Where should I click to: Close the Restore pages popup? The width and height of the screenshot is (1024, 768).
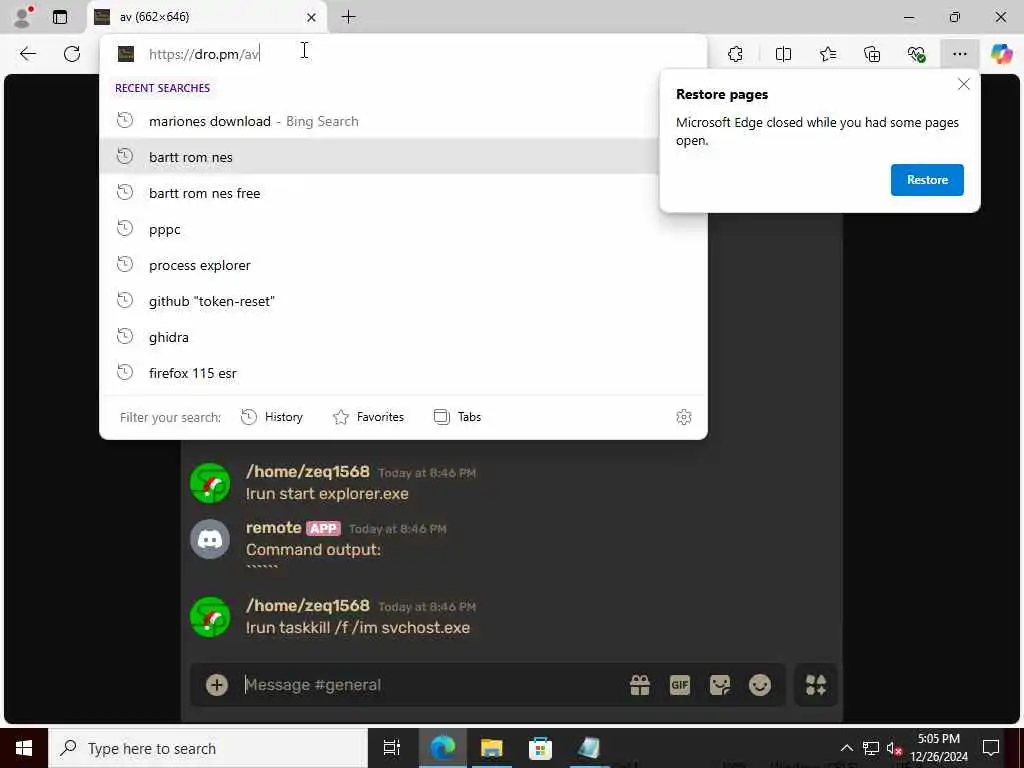963,84
